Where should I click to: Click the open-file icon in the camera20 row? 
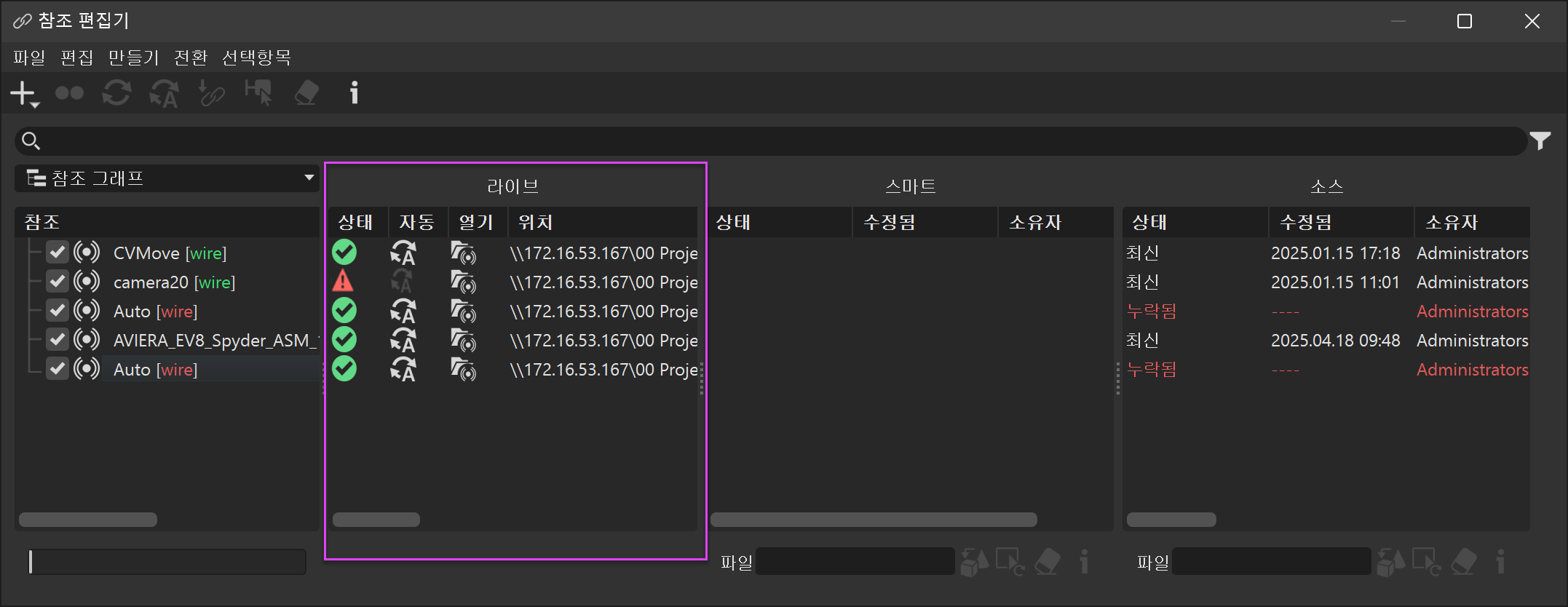coord(463,282)
